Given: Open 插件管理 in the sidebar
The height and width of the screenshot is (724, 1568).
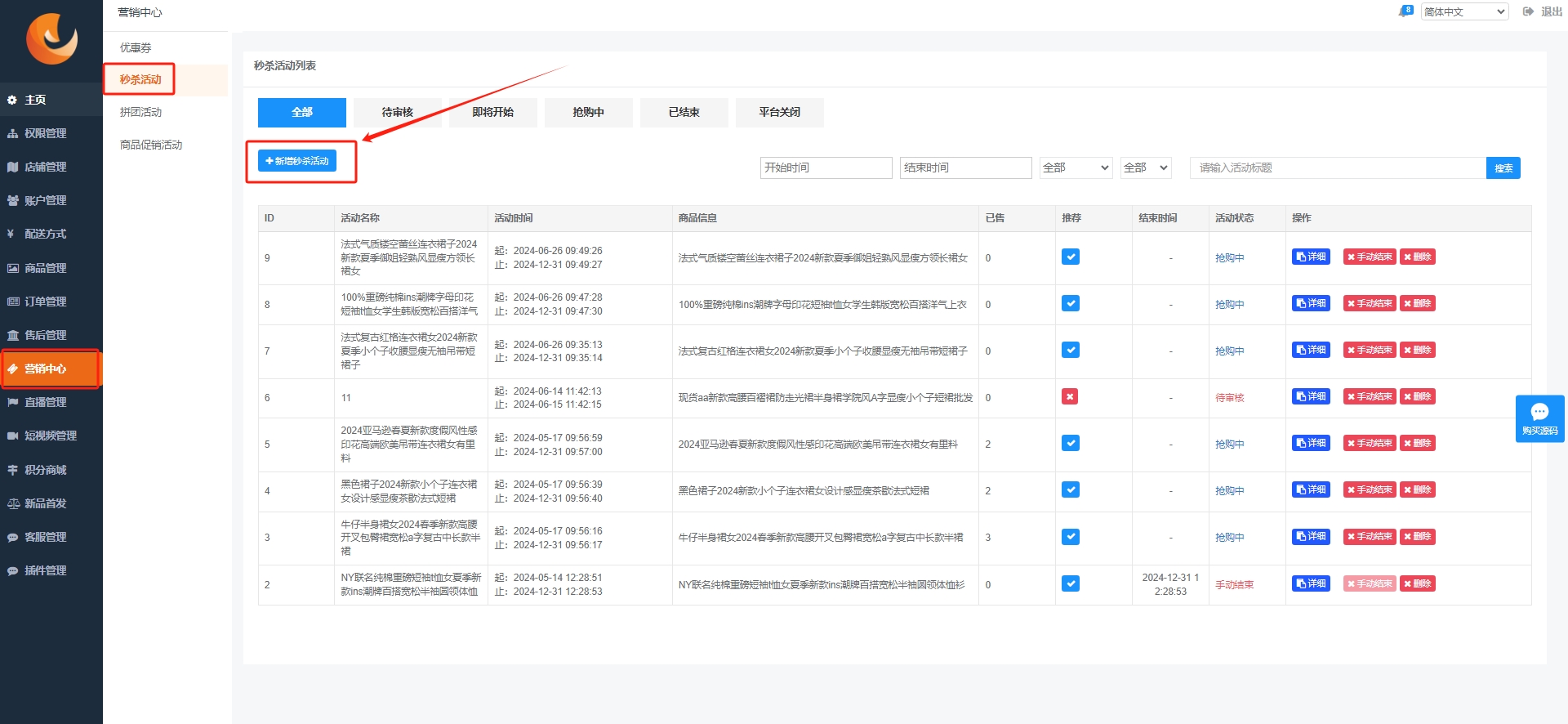Looking at the screenshot, I should (x=51, y=570).
